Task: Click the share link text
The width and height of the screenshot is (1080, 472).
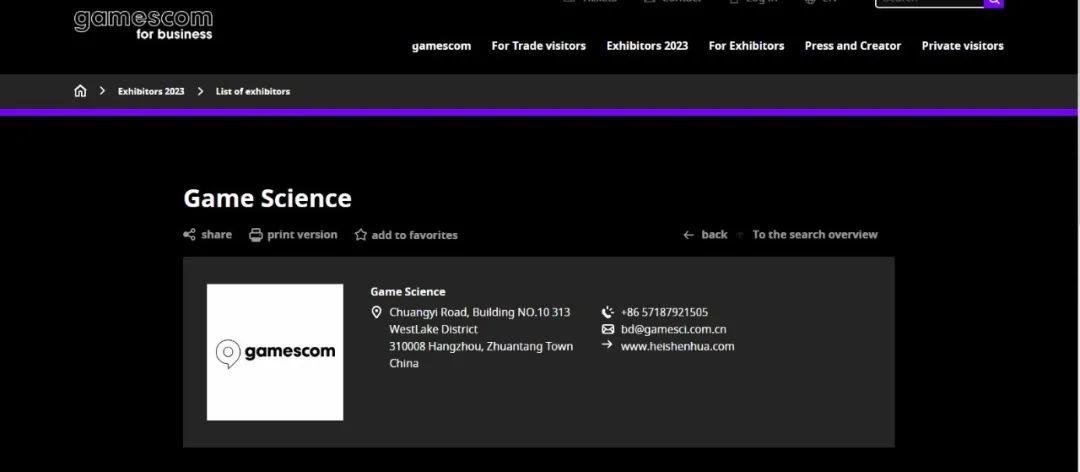Action: 216,235
